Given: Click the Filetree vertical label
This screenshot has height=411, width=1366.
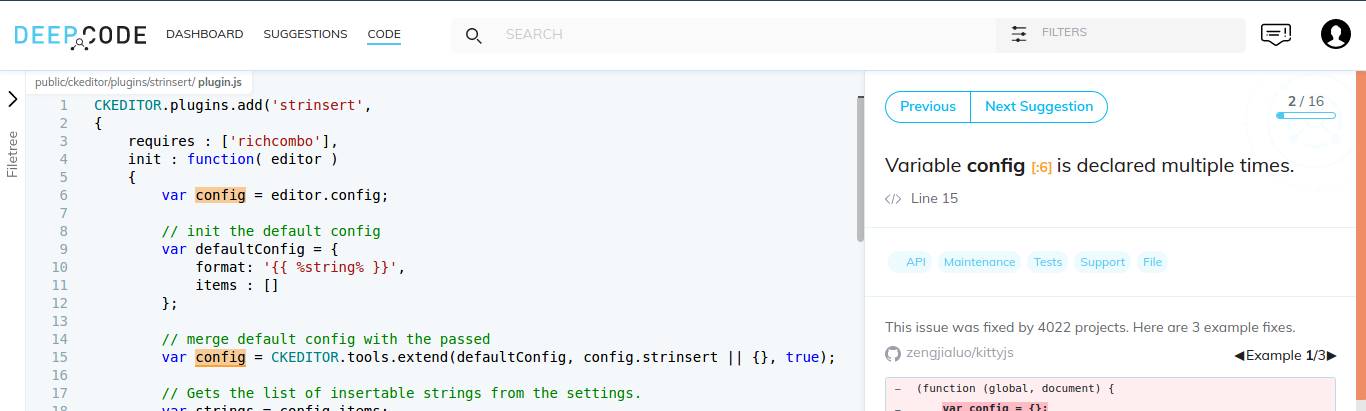Looking at the screenshot, I should (x=13, y=154).
